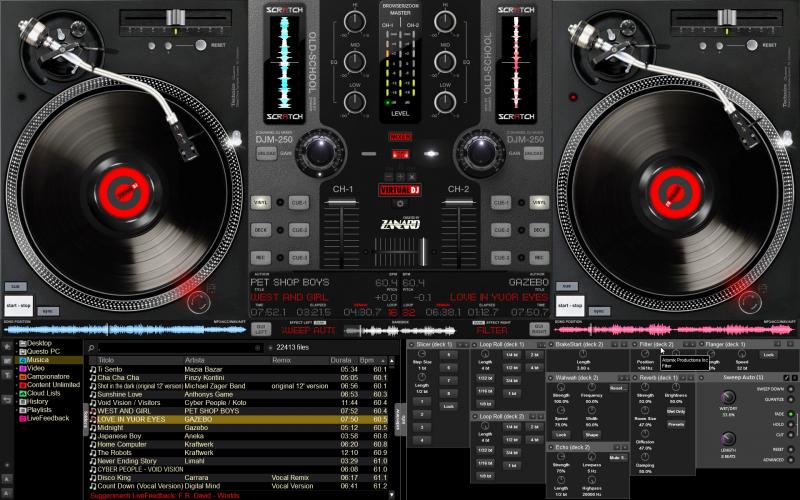Screen dimensions: 800x500
Task: Sort tracks by the Artista column header
Action: pos(227,360)
